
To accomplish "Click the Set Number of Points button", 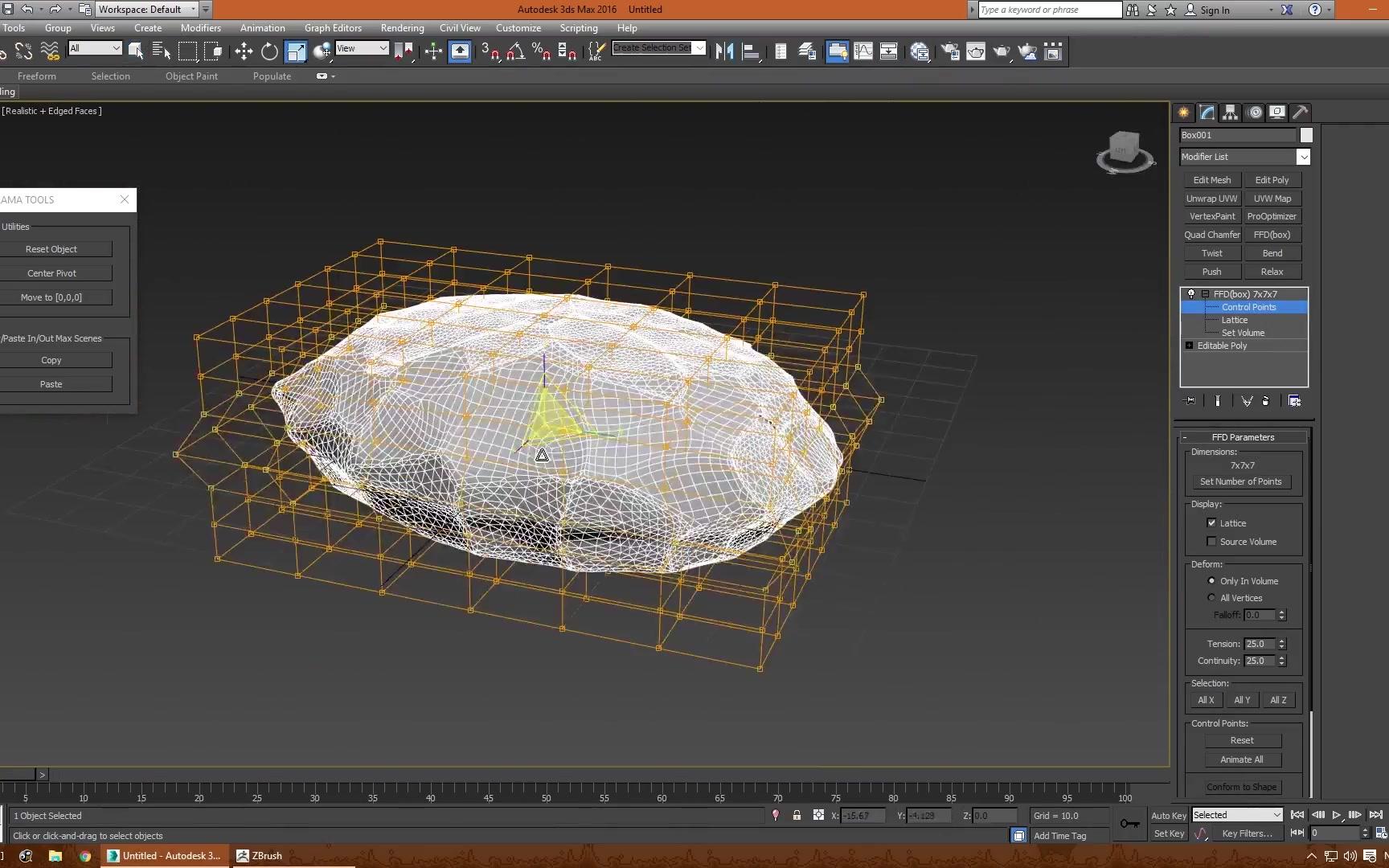I will (x=1240, y=482).
